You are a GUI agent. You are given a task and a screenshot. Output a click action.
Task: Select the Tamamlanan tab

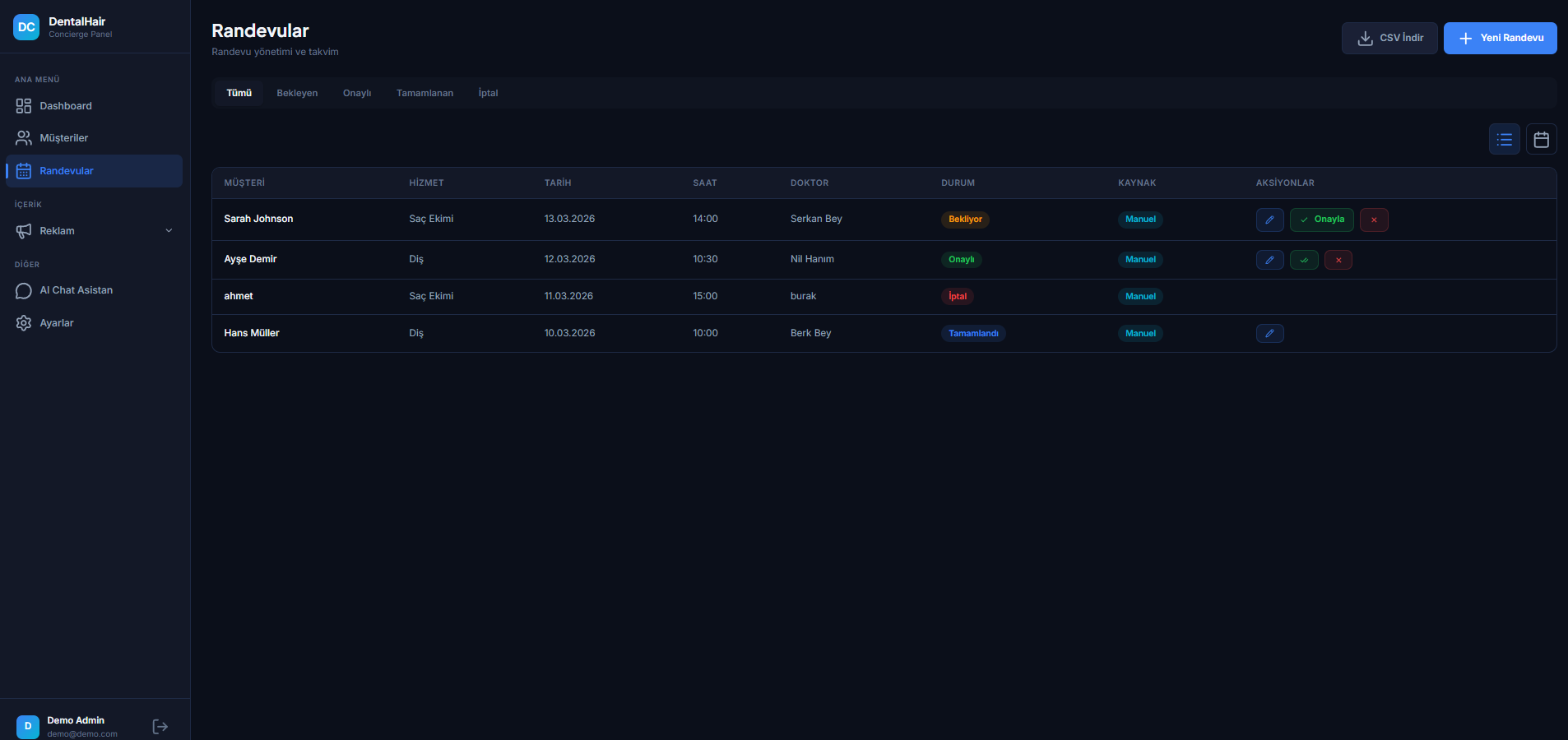point(424,93)
